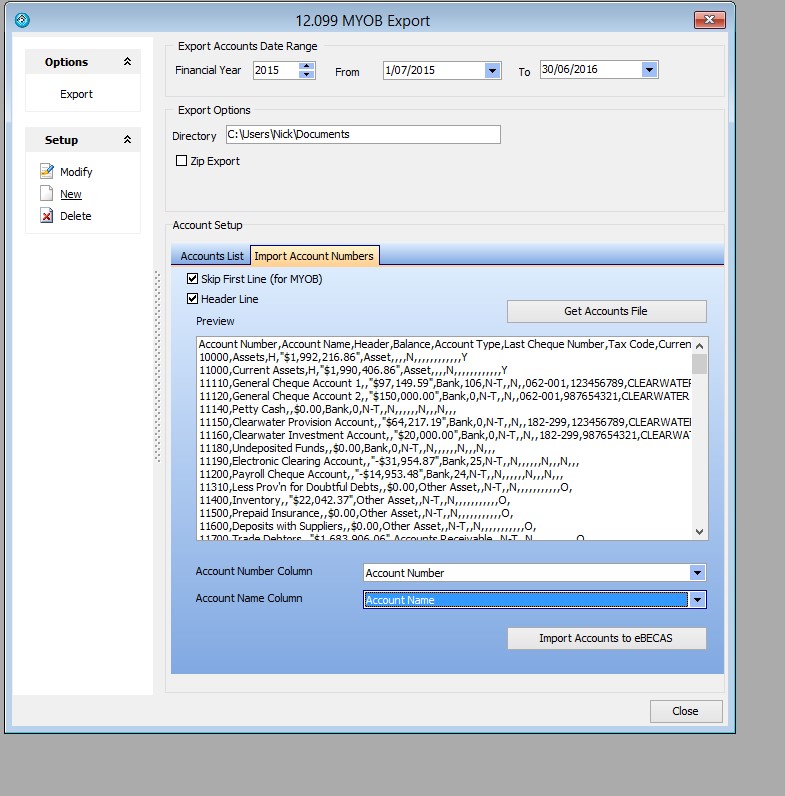Expand the Account Name Column dropdown
This screenshot has width=785, height=796.
(x=697, y=600)
